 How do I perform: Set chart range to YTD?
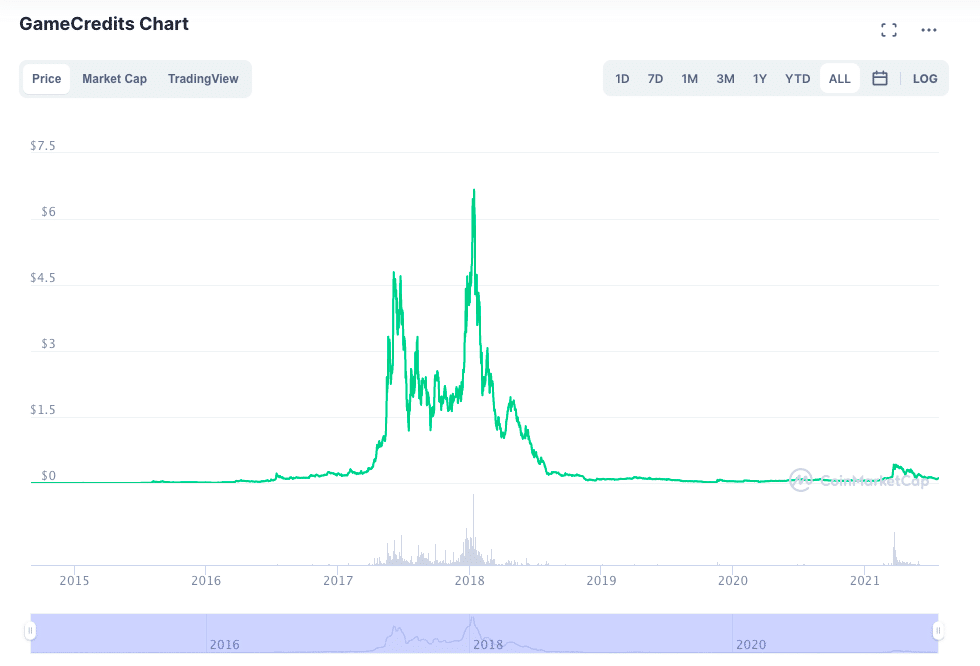798,79
